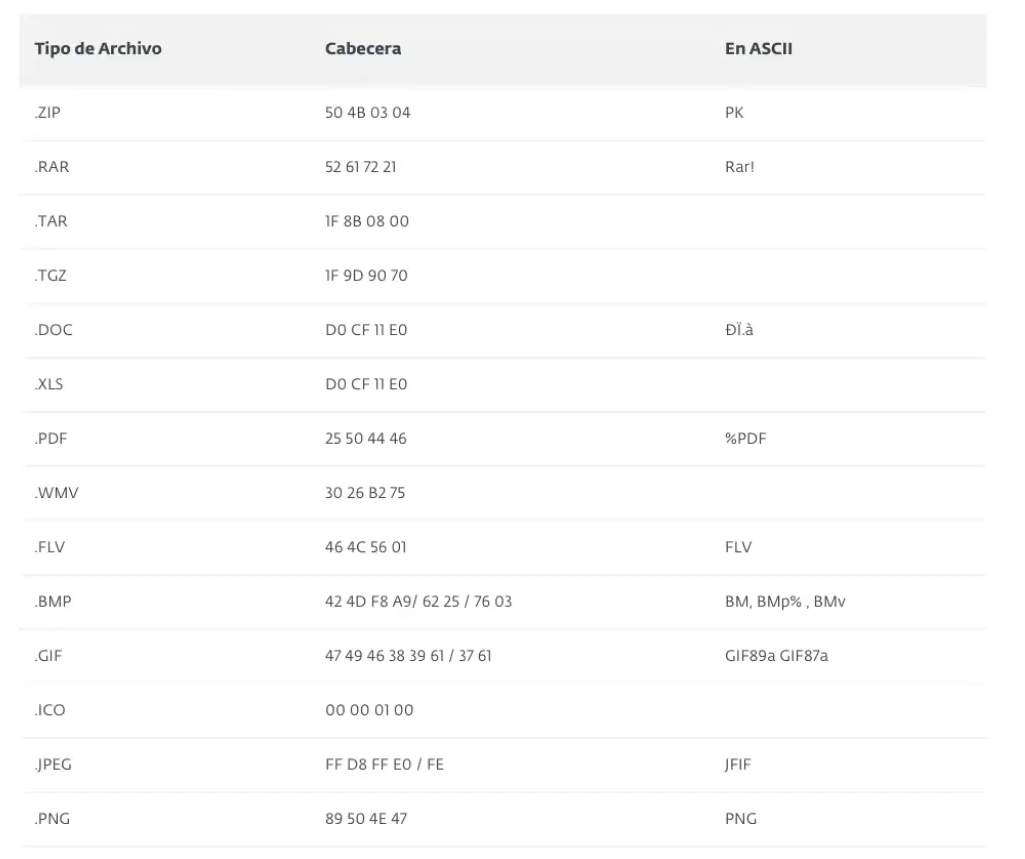This screenshot has width=1025, height=859.
Task: Select the '.ZIP' file type cell
Action: 47,112
